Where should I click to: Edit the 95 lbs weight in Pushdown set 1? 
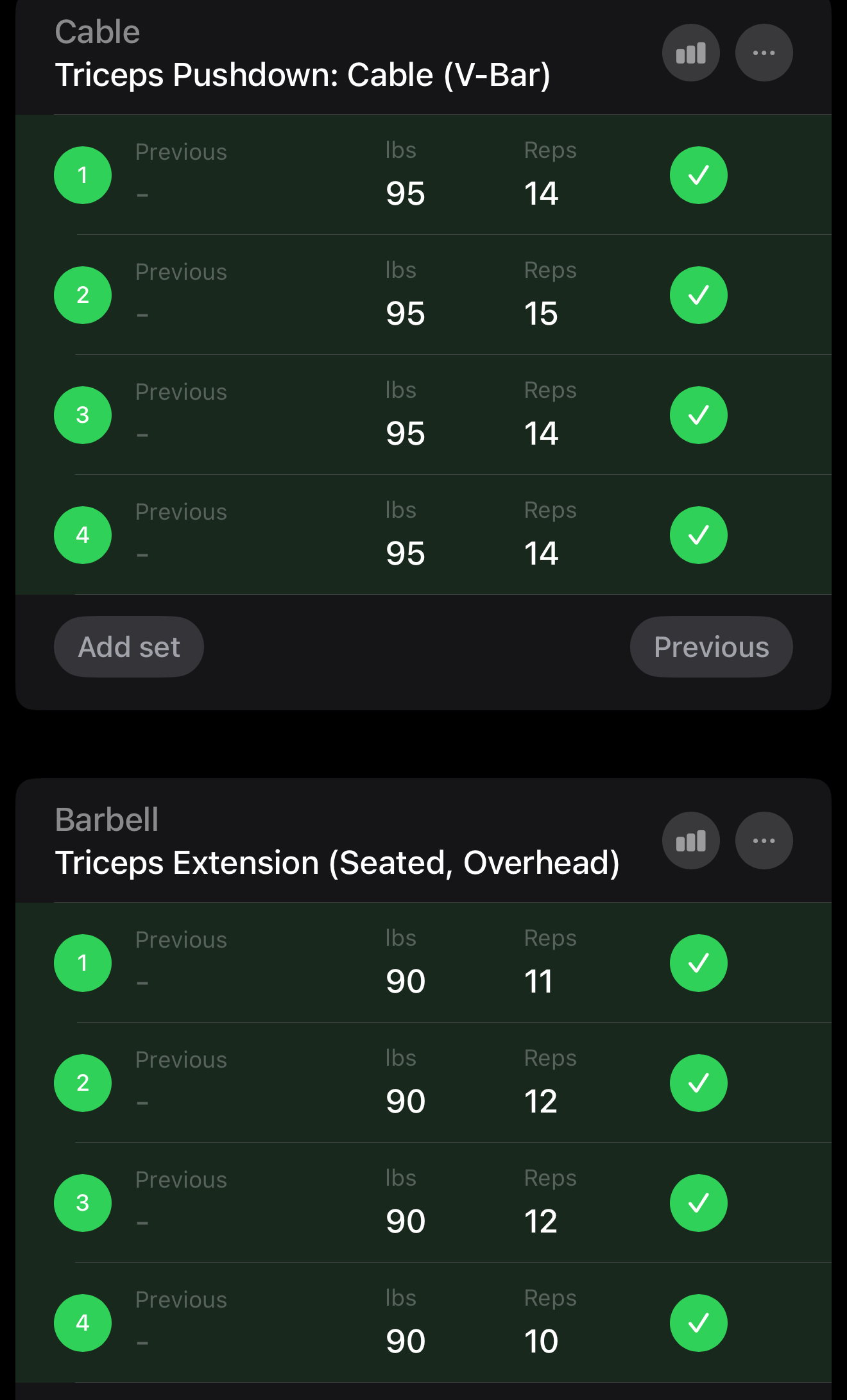click(406, 194)
